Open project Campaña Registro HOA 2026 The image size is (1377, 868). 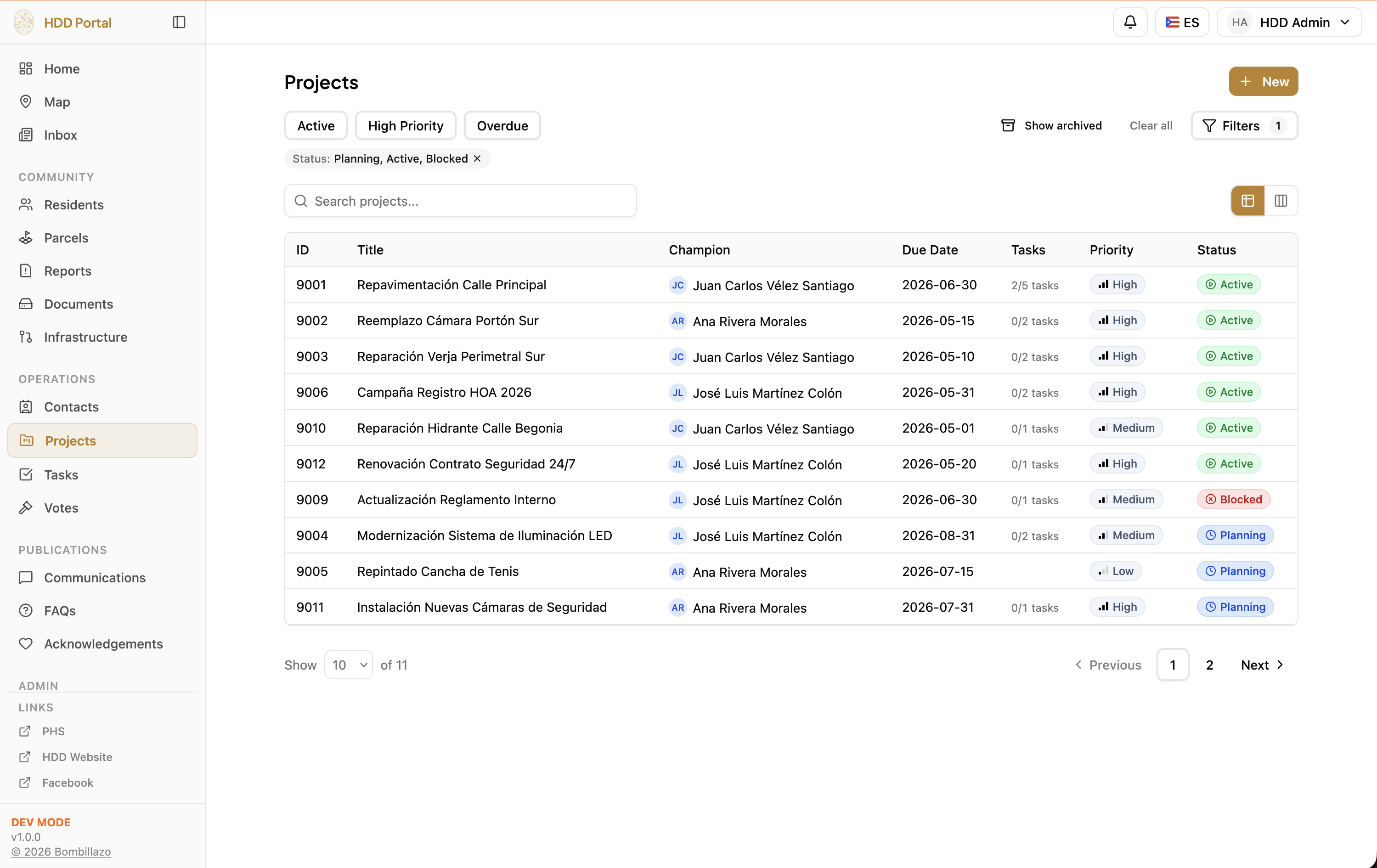(x=444, y=392)
